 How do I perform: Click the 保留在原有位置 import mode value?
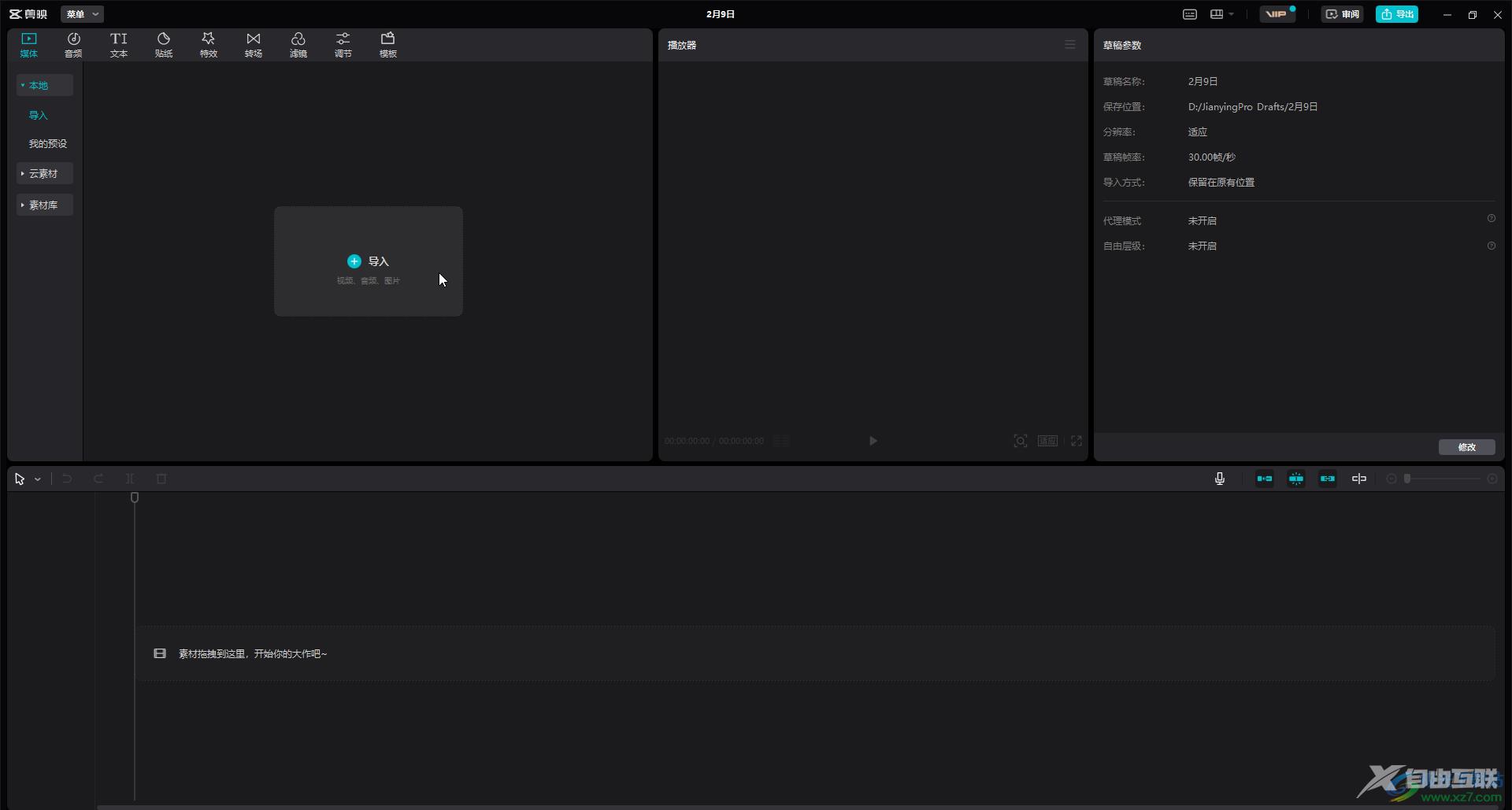(1221, 182)
